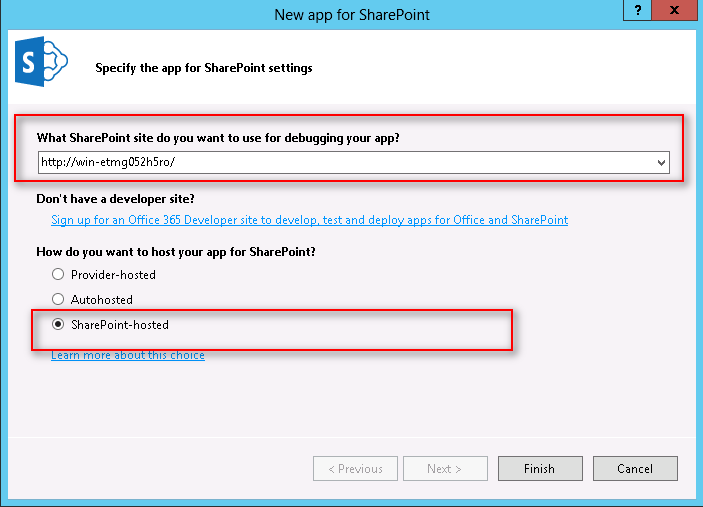Go back with the Previous button
Viewport: 703px width, 507px height.
(355, 468)
